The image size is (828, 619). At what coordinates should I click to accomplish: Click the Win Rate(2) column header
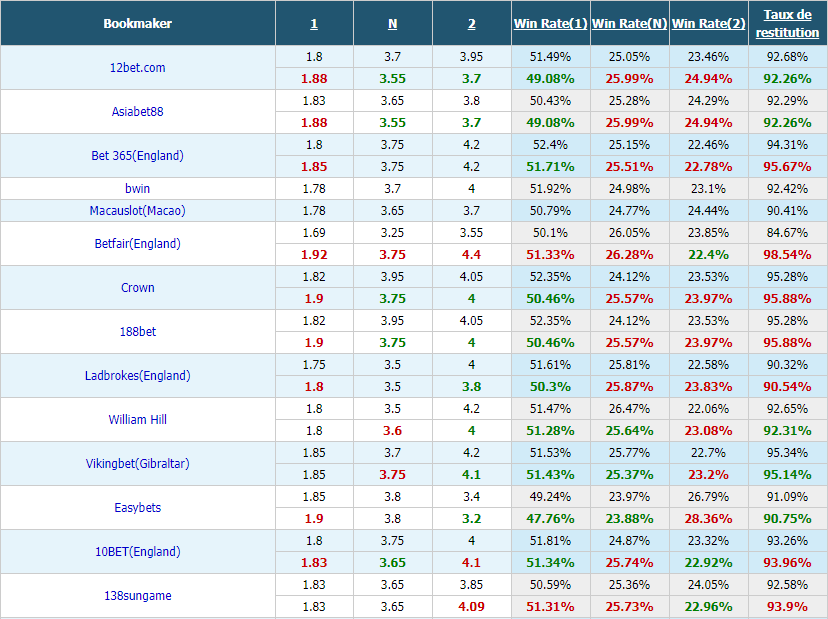[709, 24]
